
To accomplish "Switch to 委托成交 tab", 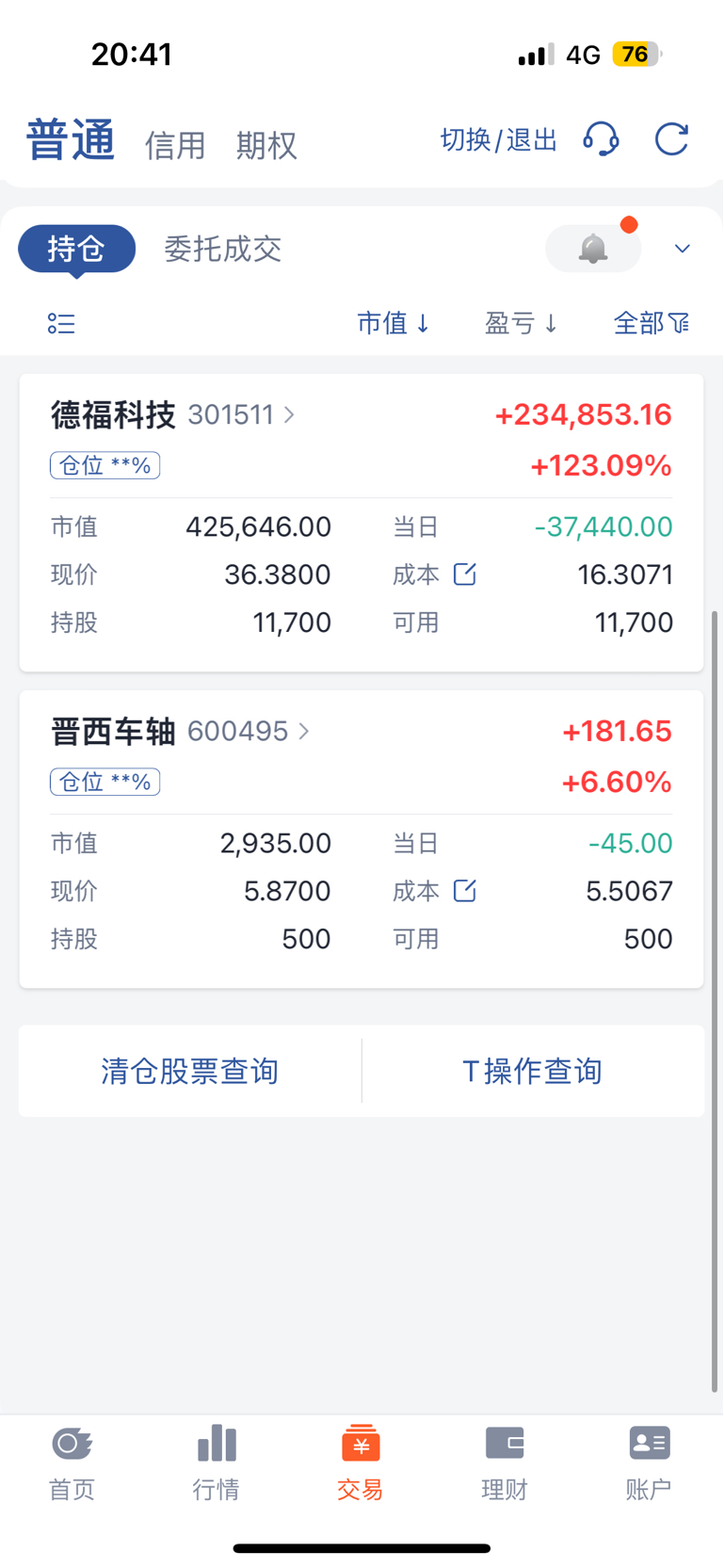I will tap(223, 249).
